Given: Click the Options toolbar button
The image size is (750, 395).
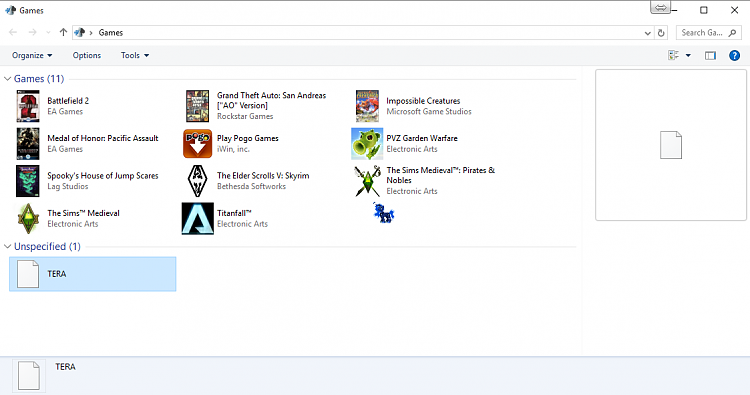Looking at the screenshot, I should 87,55.
